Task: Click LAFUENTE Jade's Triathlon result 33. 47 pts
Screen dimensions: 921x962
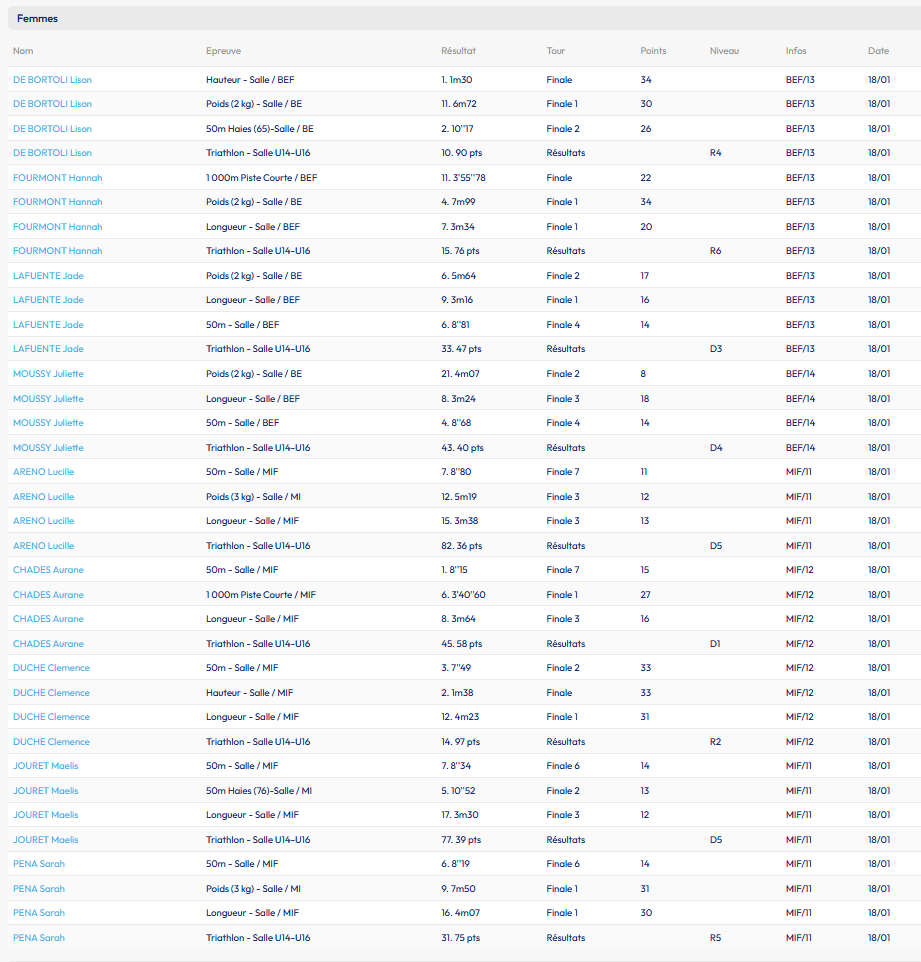Action: [461, 350]
